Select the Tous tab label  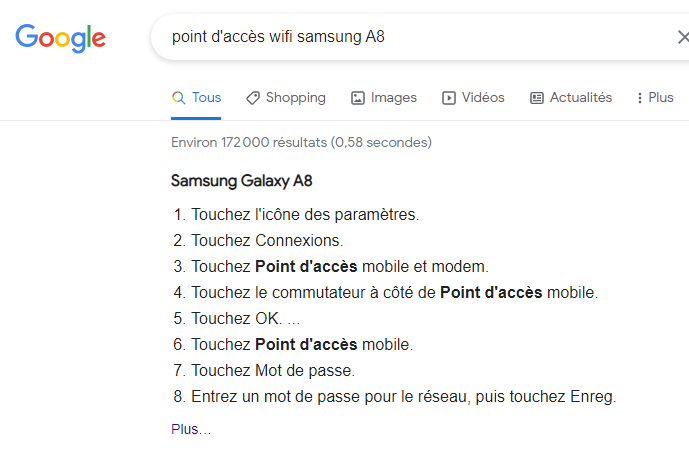coord(207,98)
